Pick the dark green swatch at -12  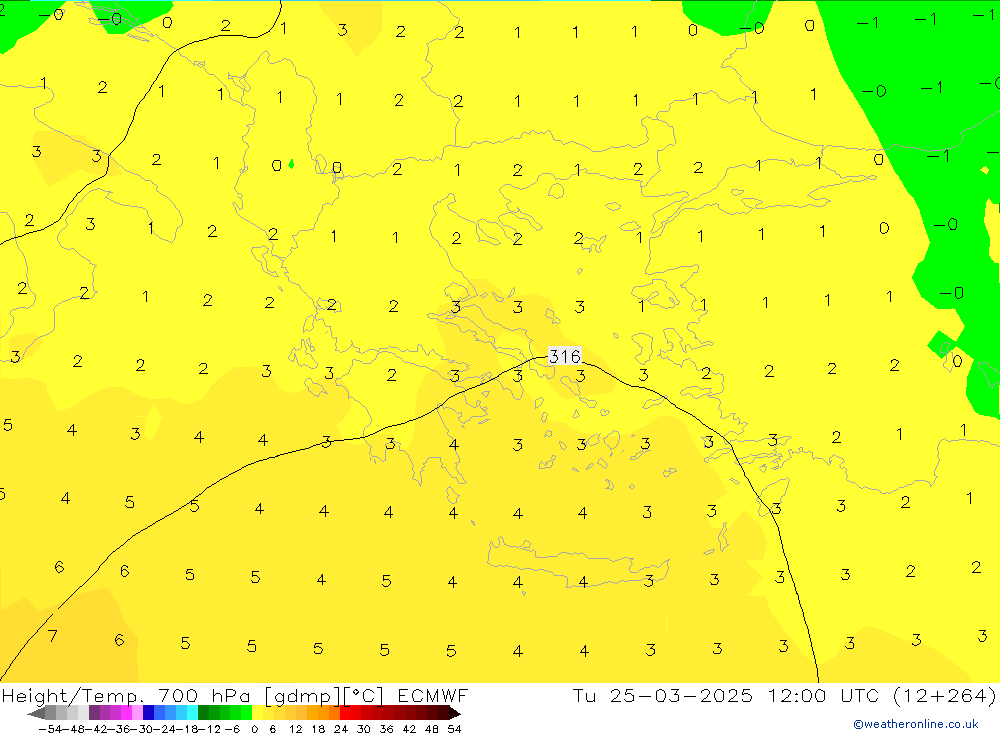click(203, 713)
